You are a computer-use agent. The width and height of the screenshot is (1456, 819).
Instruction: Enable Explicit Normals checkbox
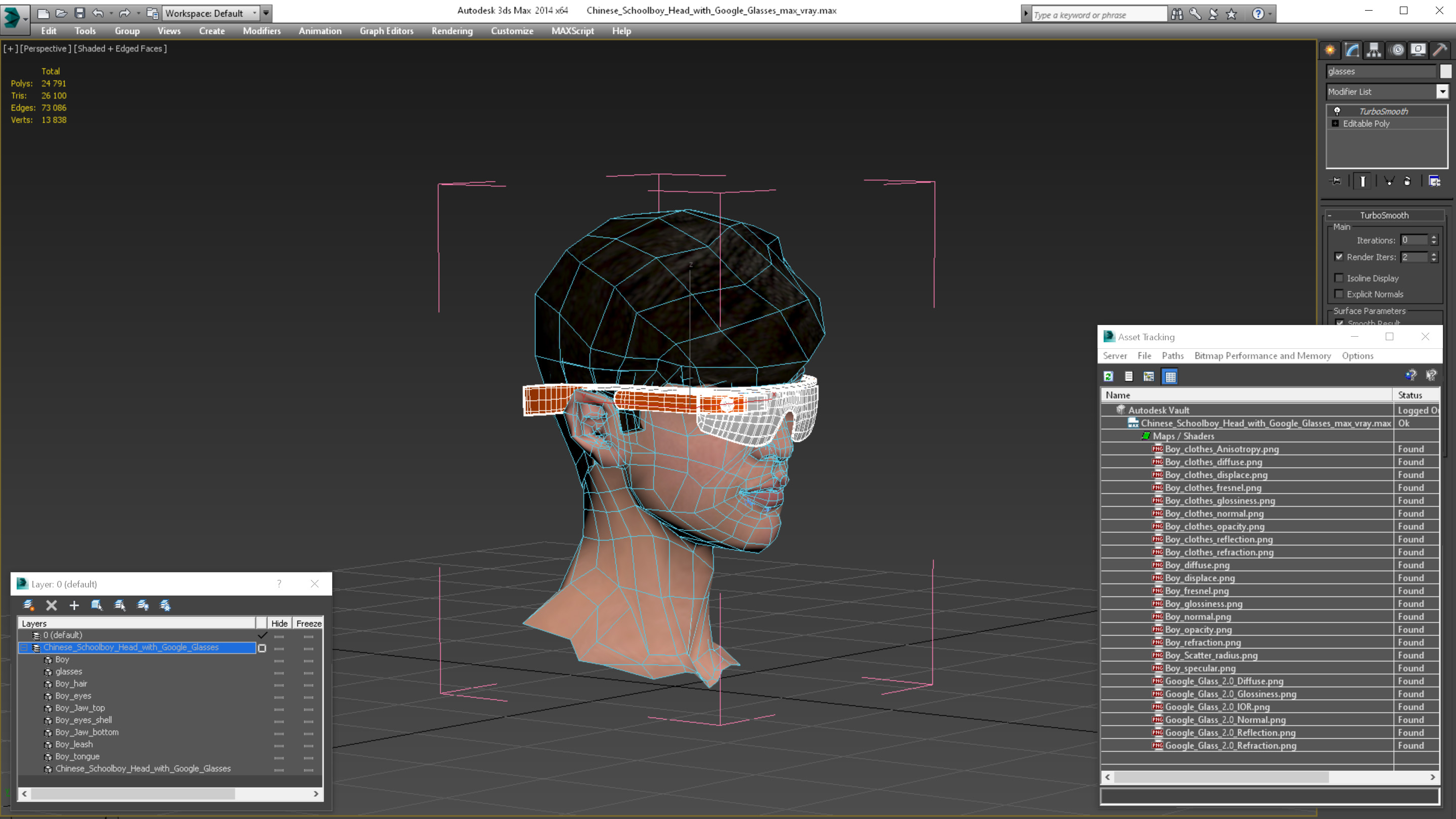point(1339,294)
